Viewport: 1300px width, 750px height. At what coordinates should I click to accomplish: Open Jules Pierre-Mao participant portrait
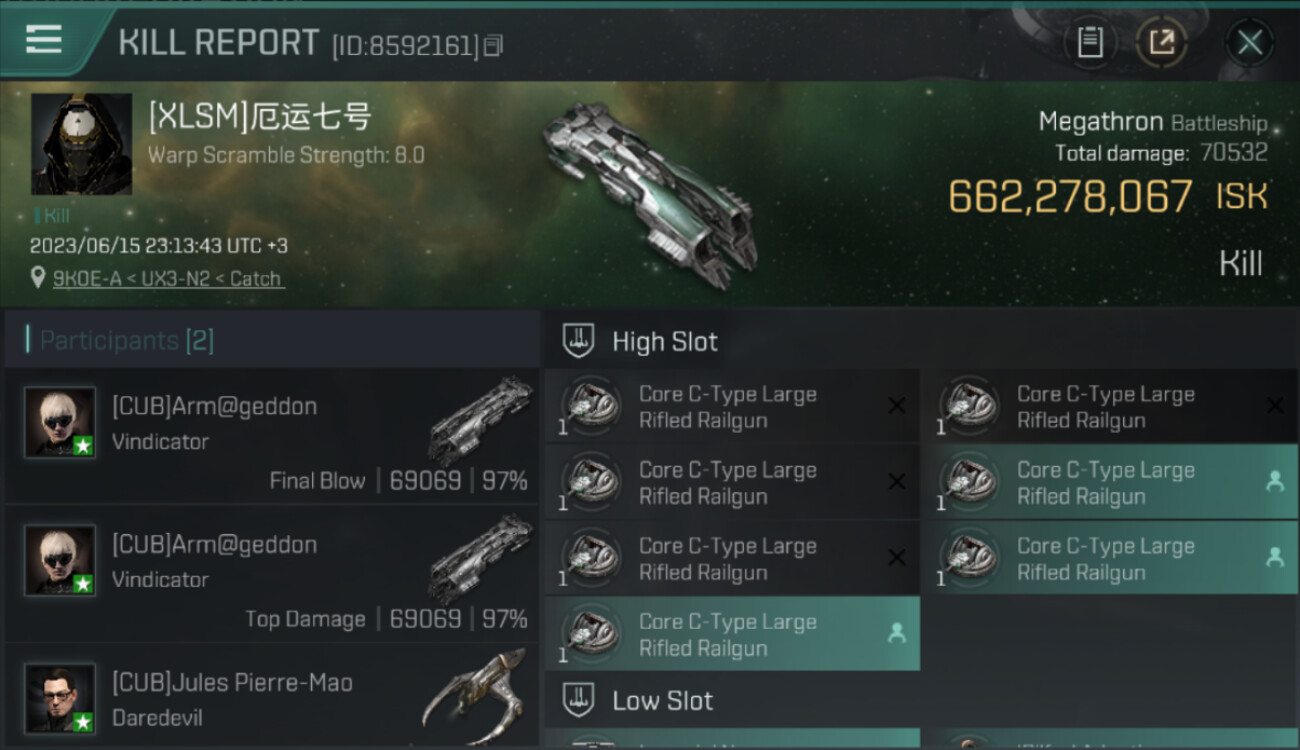point(60,698)
